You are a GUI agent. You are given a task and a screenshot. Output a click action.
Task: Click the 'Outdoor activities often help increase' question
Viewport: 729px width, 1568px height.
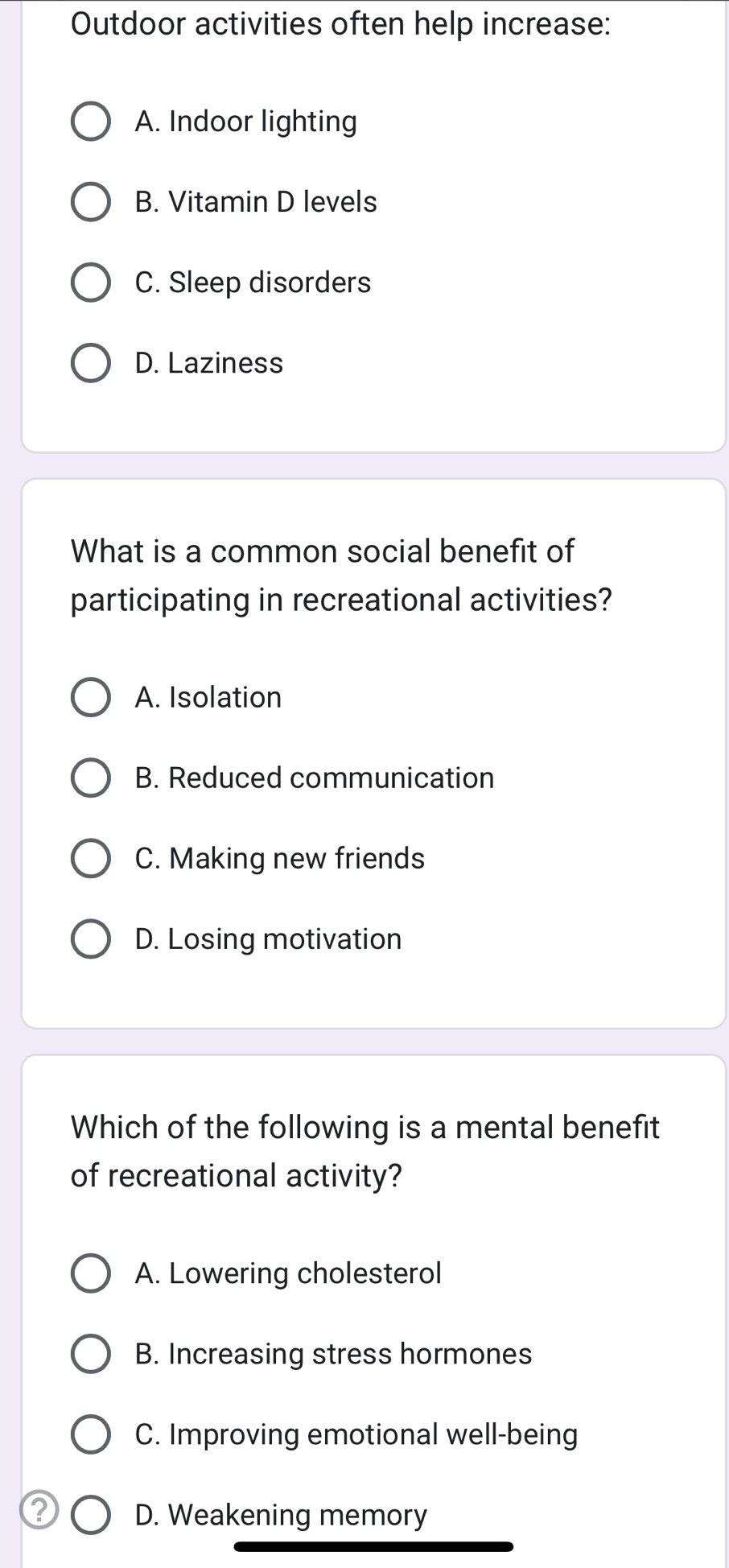(x=341, y=24)
